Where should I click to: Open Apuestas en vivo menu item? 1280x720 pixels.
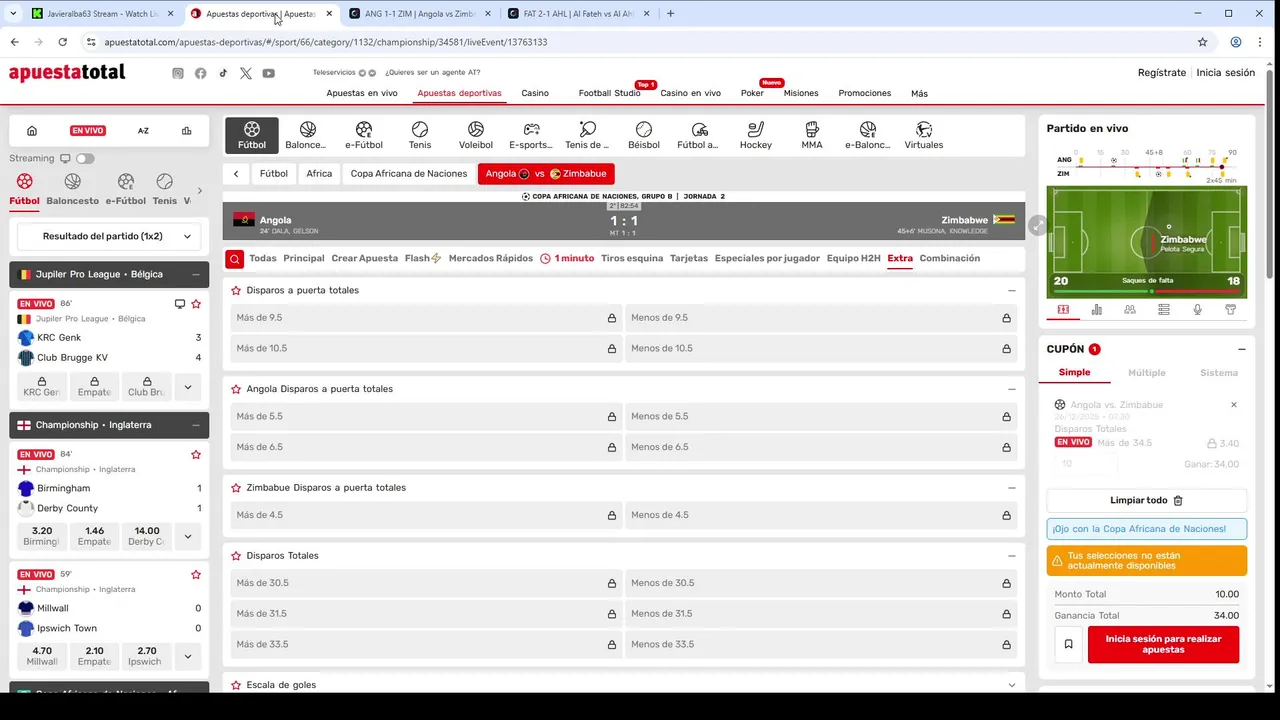362,93
